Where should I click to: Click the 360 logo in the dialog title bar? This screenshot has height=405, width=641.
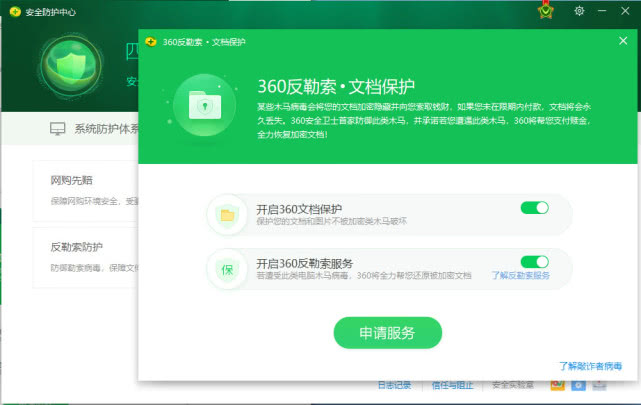(151, 42)
